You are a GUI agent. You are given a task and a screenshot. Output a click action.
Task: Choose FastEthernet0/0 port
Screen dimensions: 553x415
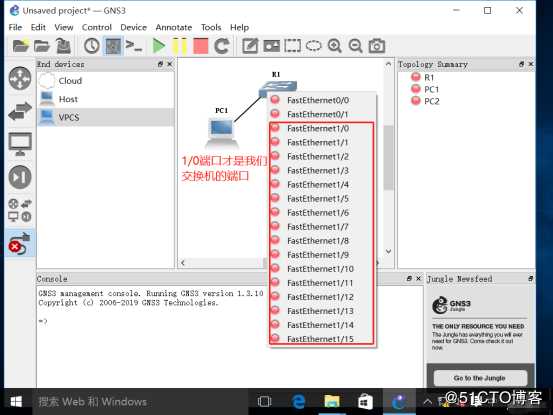coord(322,100)
